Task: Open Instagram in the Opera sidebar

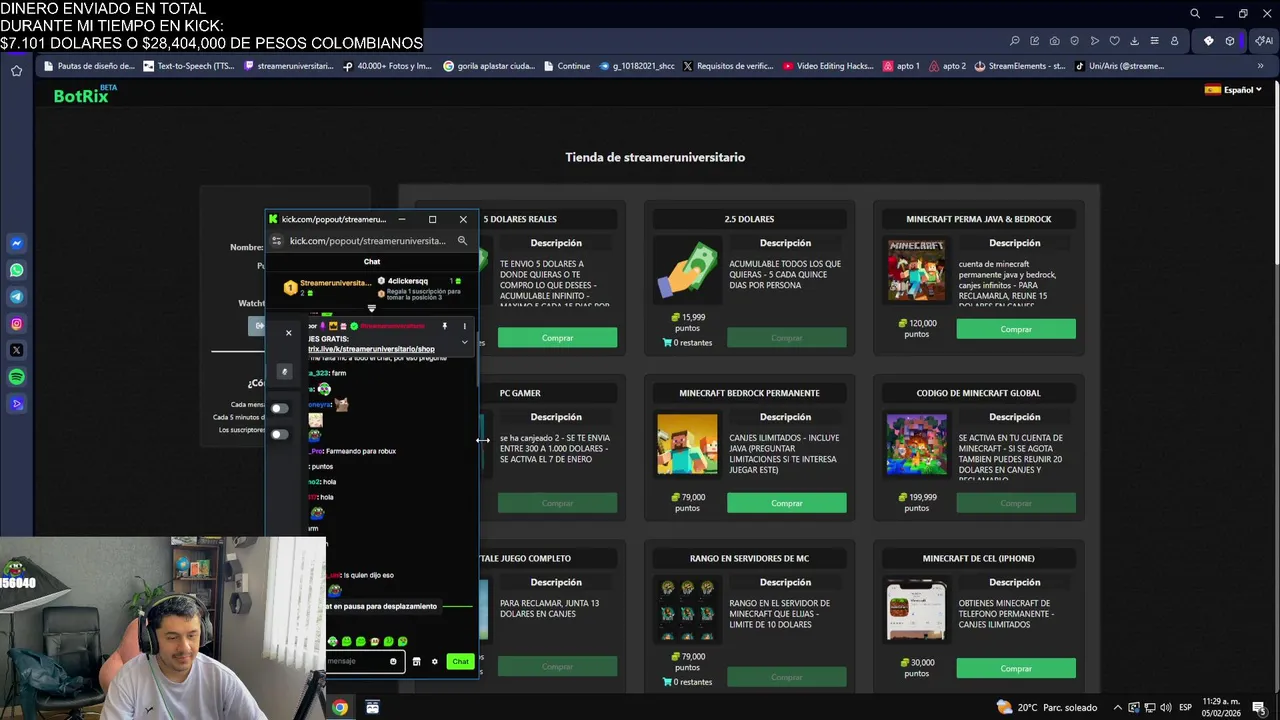Action: pos(17,324)
